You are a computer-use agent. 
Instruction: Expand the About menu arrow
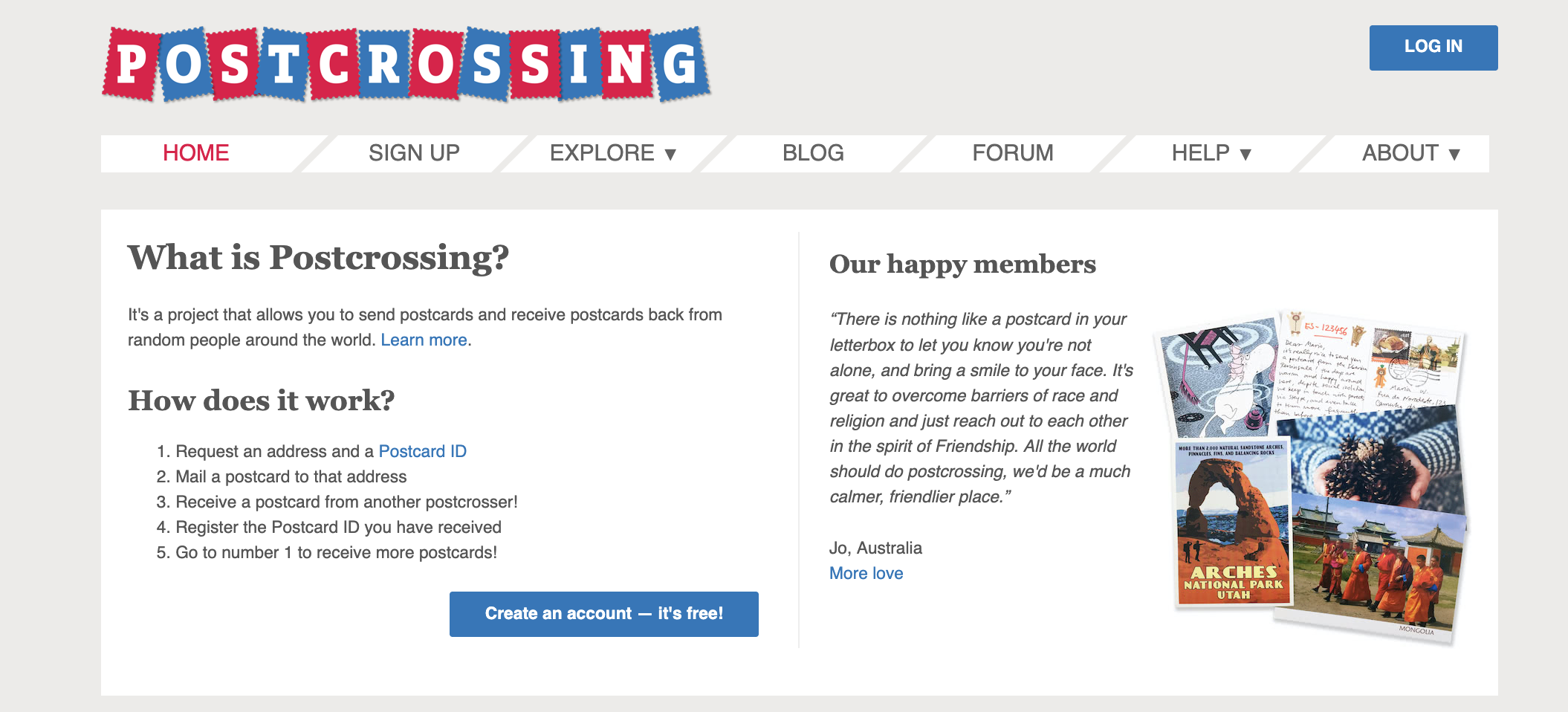[1454, 154]
